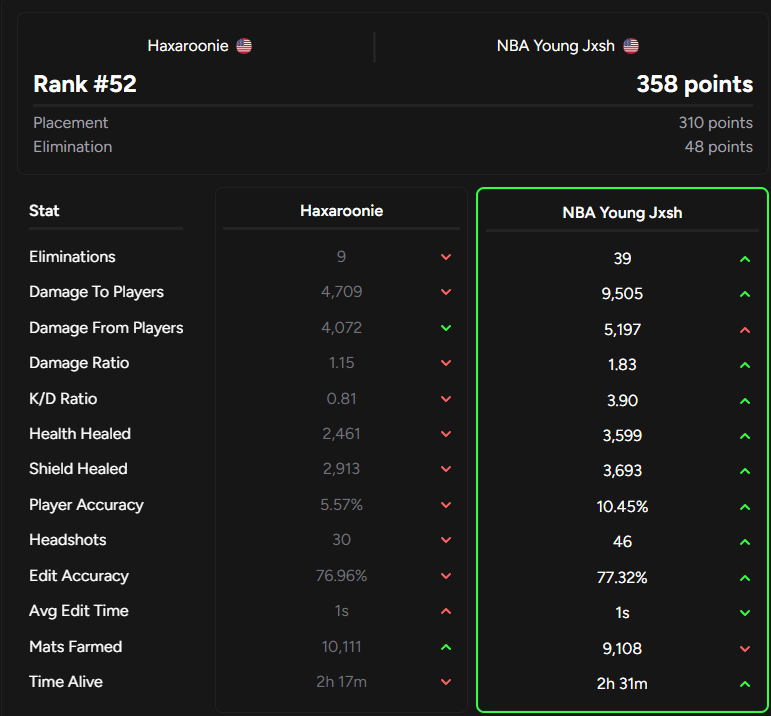The image size is (771, 716).
Task: Click NBA Young Jxsh Health Healed up arrow
Action: tap(745, 436)
